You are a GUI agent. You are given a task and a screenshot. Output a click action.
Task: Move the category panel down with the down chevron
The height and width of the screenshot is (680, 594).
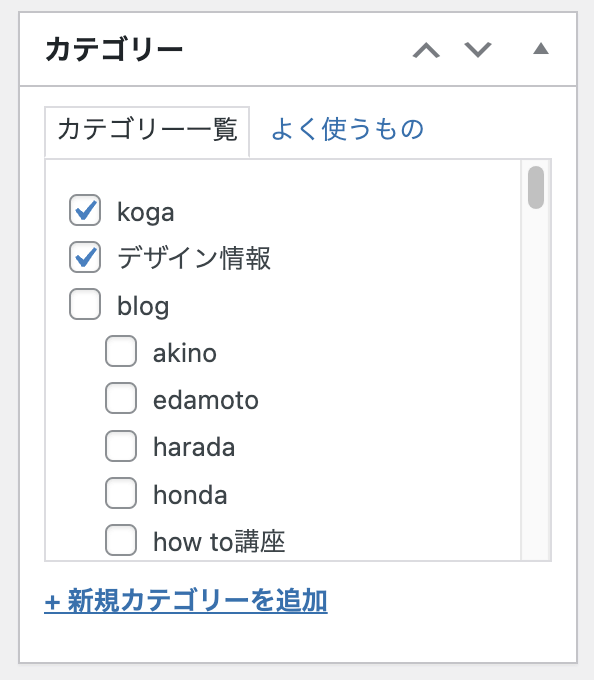click(478, 50)
